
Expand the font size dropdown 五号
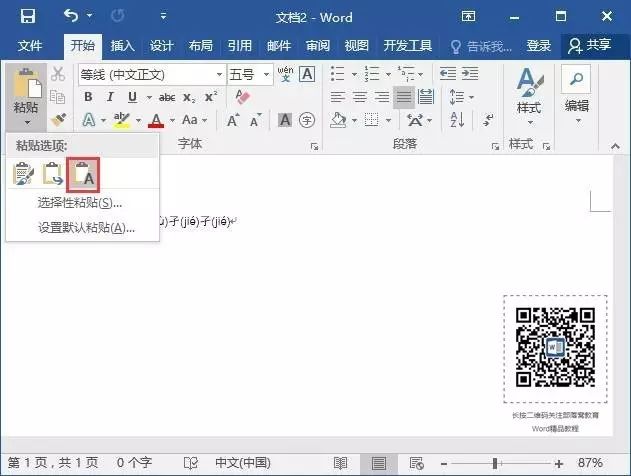pos(249,75)
